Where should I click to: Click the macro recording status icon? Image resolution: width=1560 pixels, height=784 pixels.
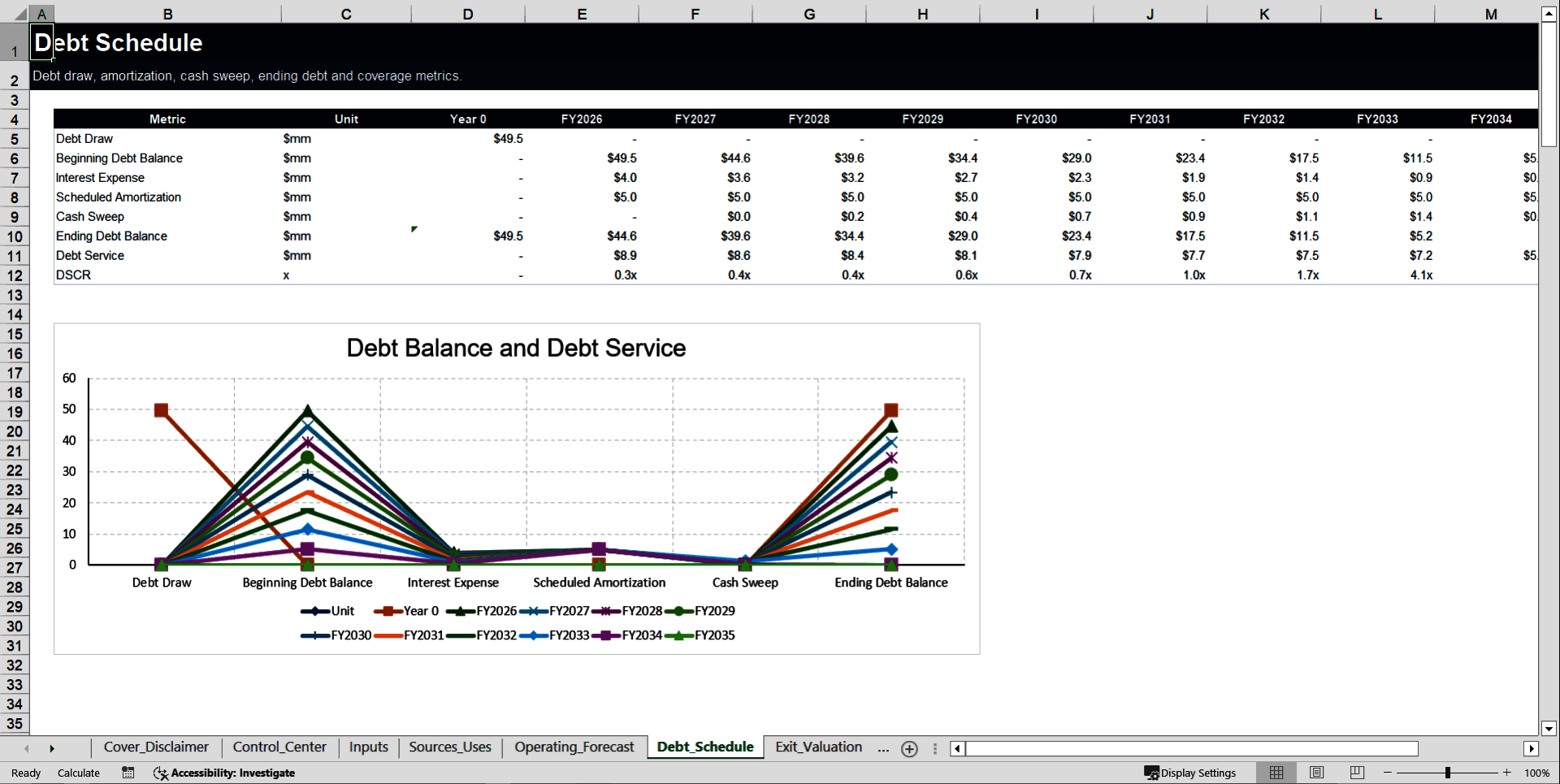128,773
